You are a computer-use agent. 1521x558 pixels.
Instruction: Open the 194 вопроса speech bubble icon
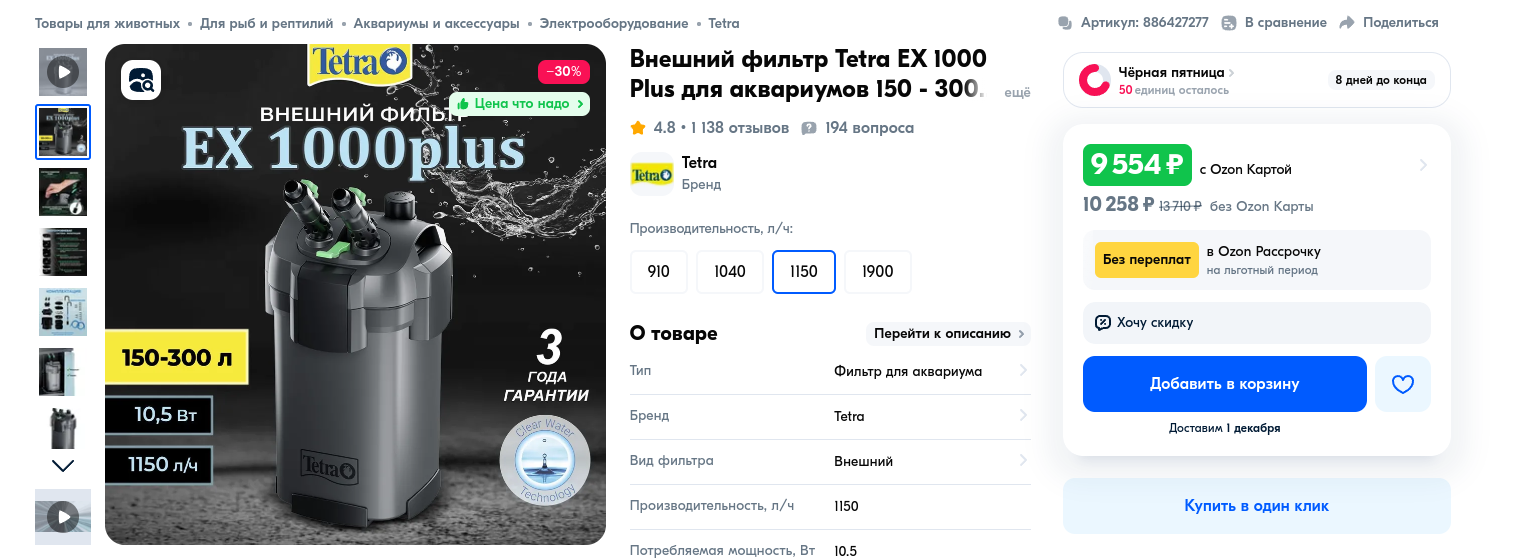(x=809, y=128)
